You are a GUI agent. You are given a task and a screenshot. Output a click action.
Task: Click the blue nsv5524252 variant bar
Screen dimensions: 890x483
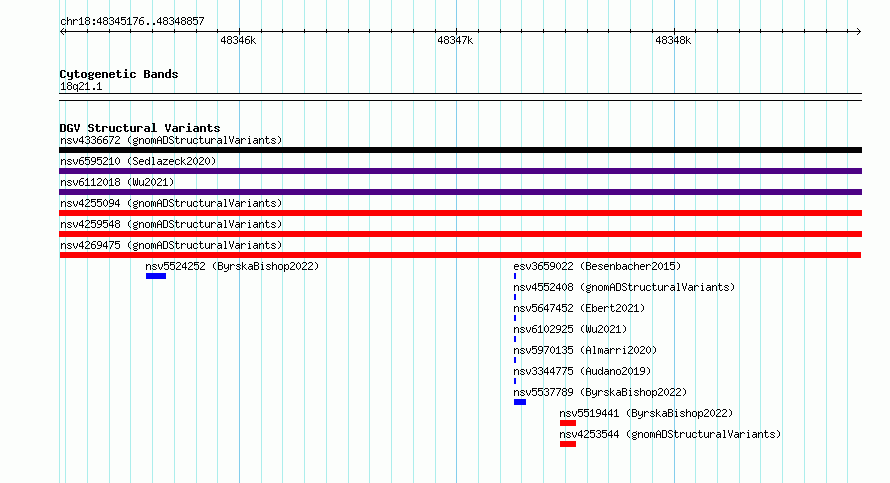click(x=156, y=276)
